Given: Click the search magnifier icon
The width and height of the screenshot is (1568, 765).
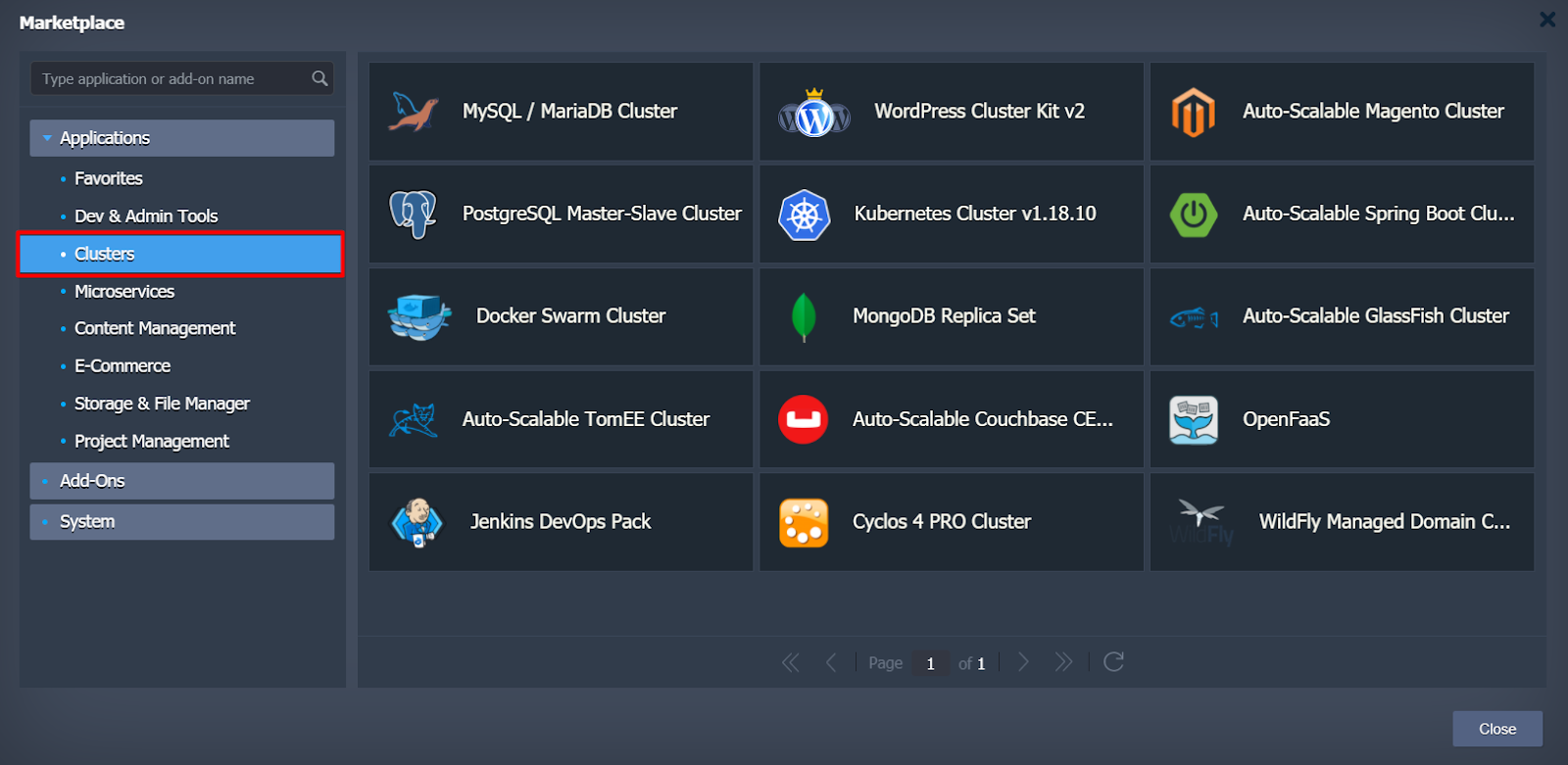Looking at the screenshot, I should tap(319, 78).
